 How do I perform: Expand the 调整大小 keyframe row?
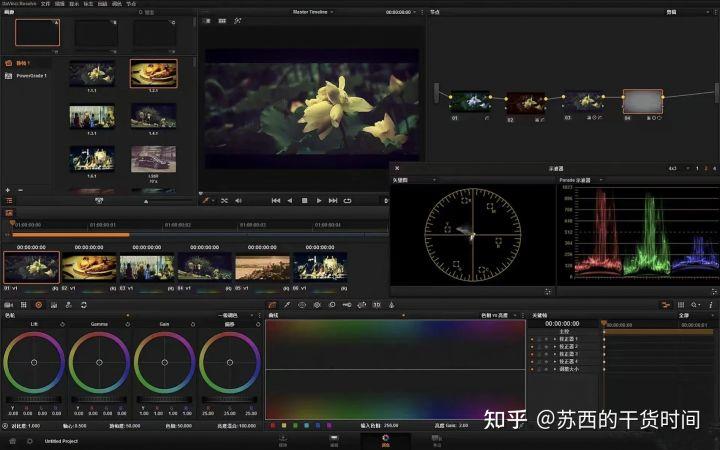[x=555, y=369]
